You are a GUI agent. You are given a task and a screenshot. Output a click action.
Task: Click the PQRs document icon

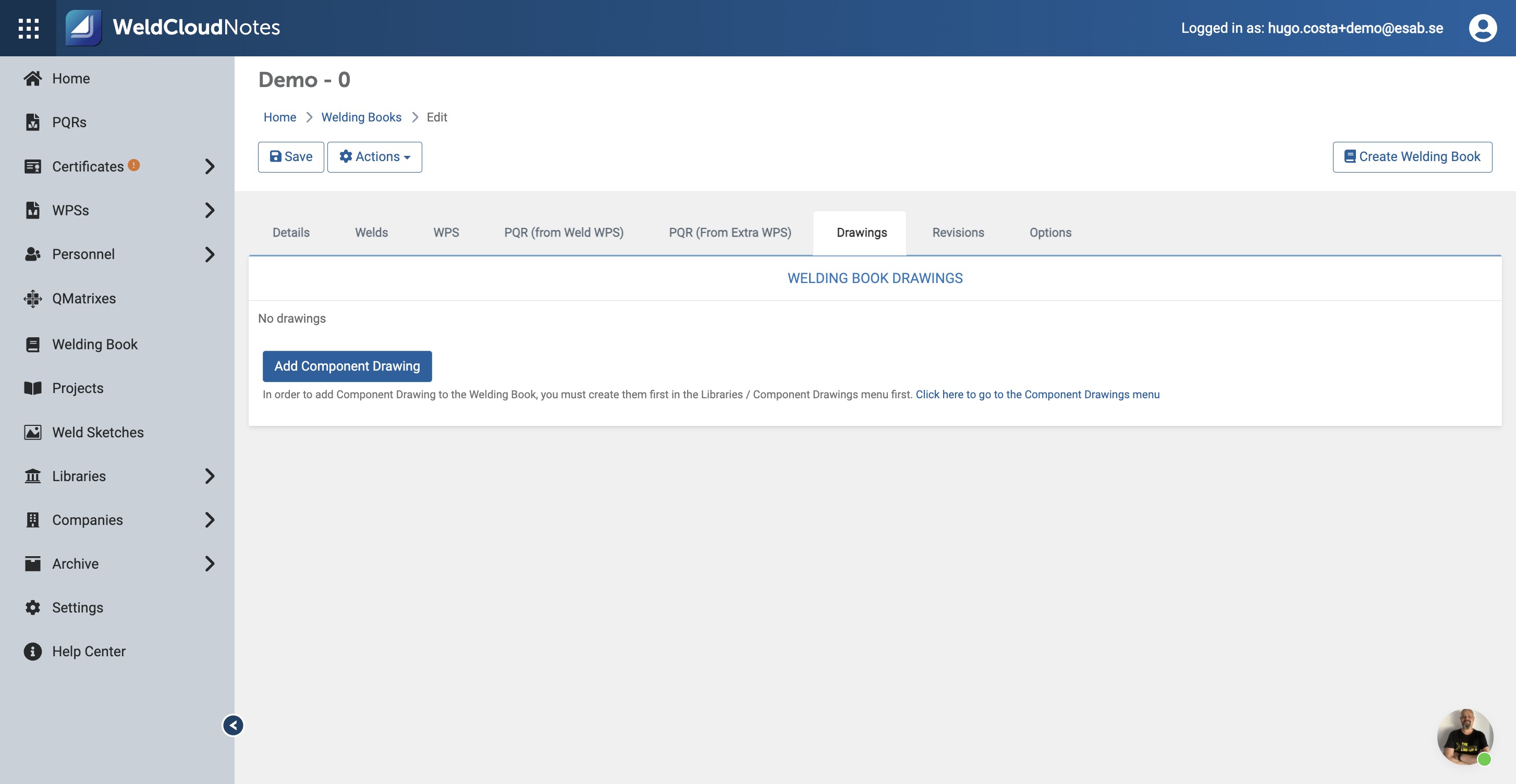(x=33, y=122)
